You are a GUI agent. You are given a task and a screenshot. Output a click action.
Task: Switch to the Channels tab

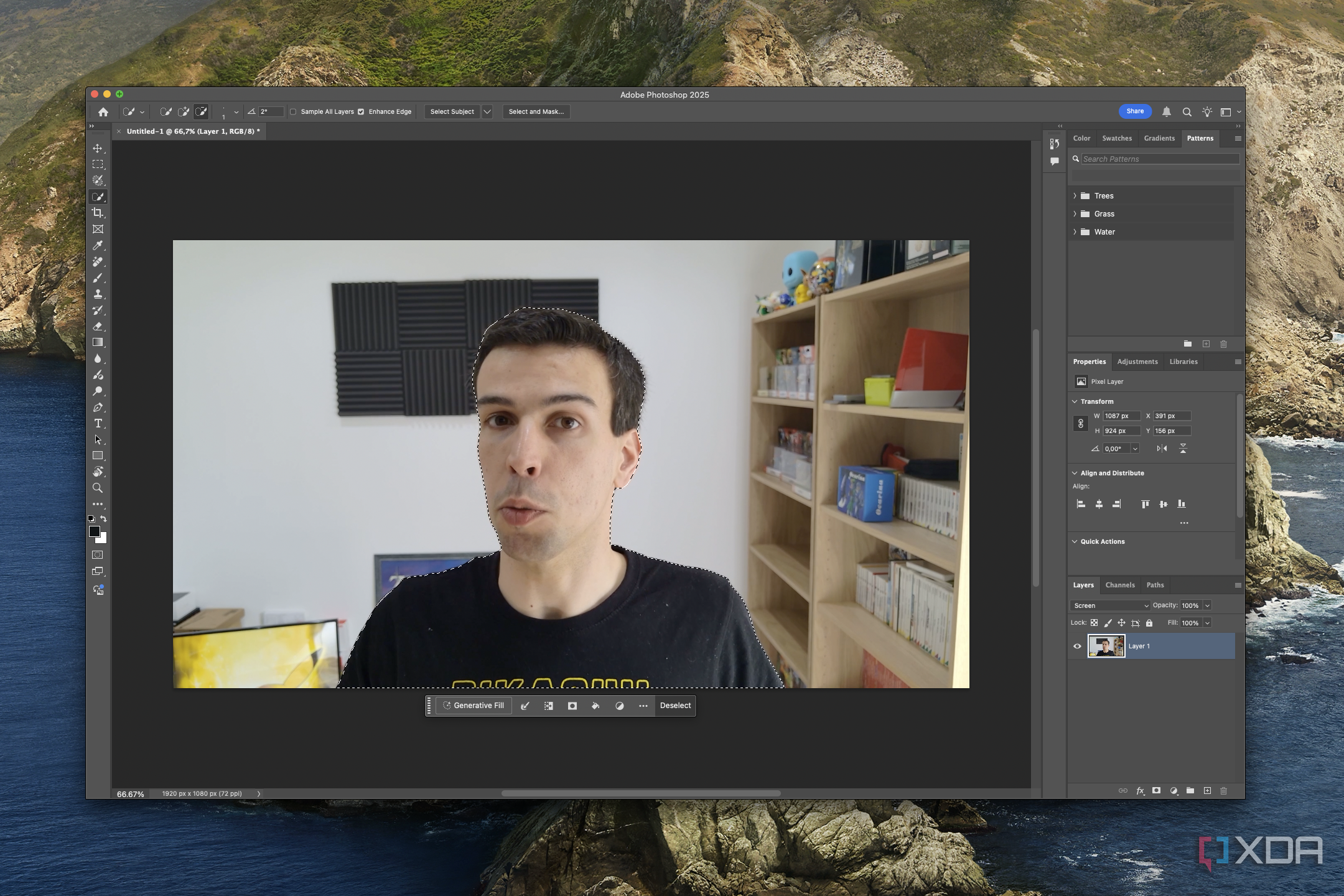pos(1120,585)
